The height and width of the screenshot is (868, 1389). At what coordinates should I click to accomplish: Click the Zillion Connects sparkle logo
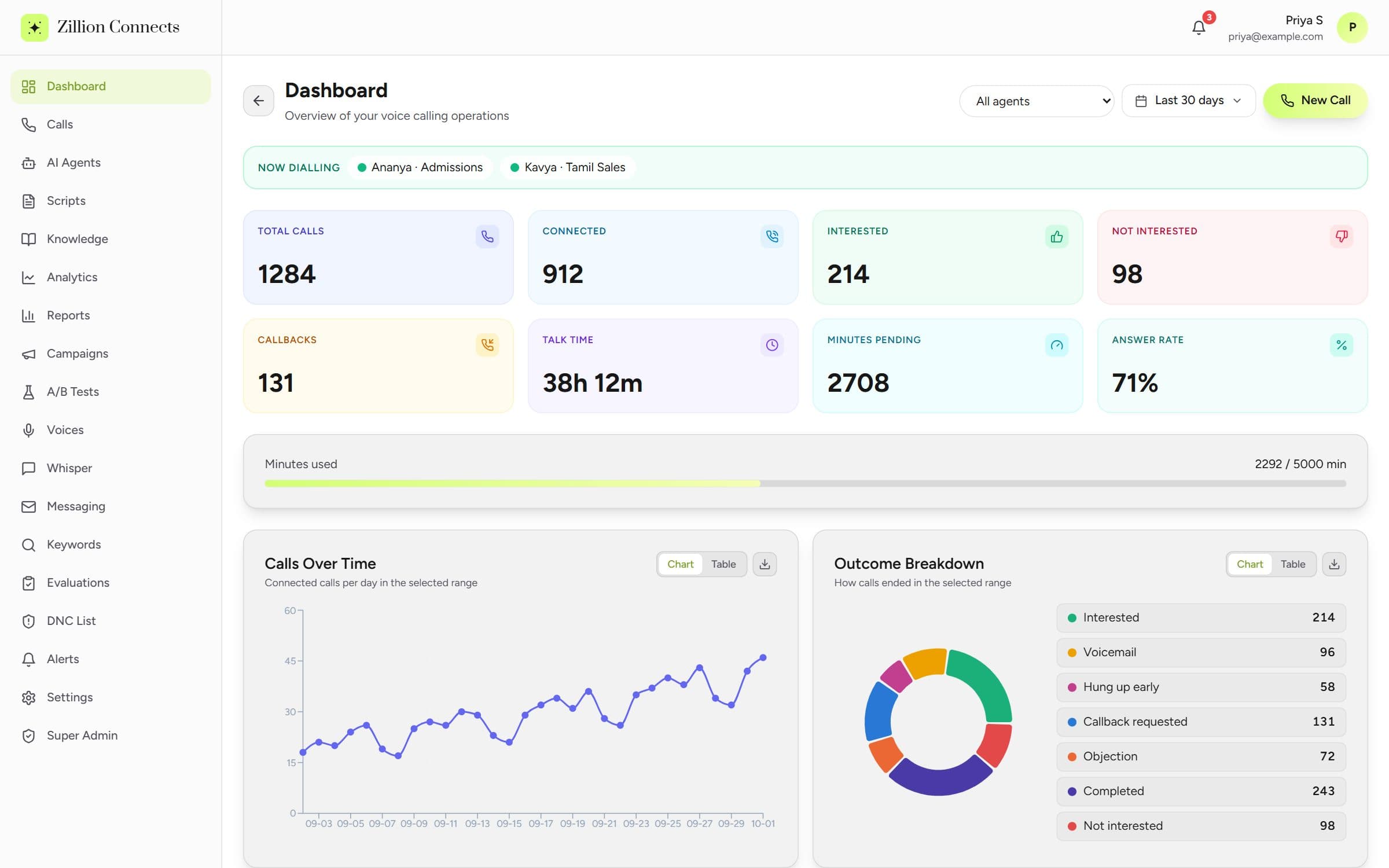click(x=34, y=27)
